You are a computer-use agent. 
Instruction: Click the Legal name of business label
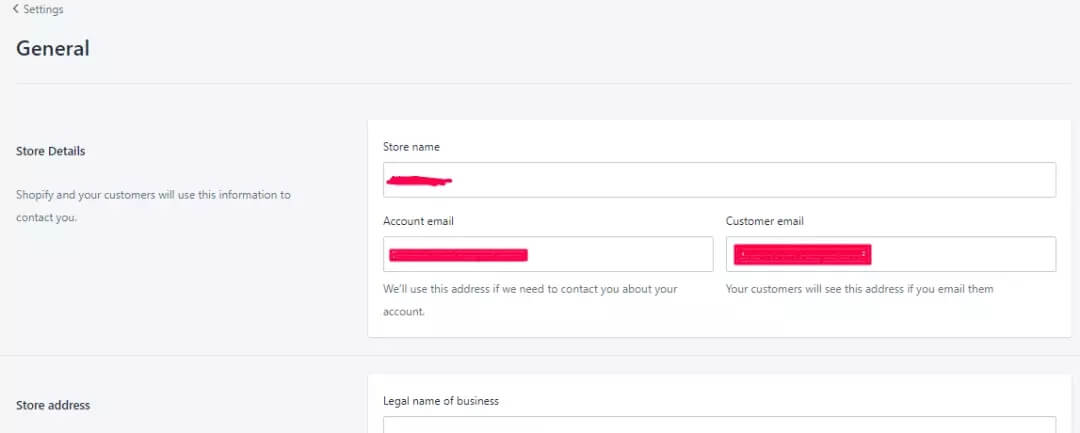pyautogui.click(x=440, y=401)
